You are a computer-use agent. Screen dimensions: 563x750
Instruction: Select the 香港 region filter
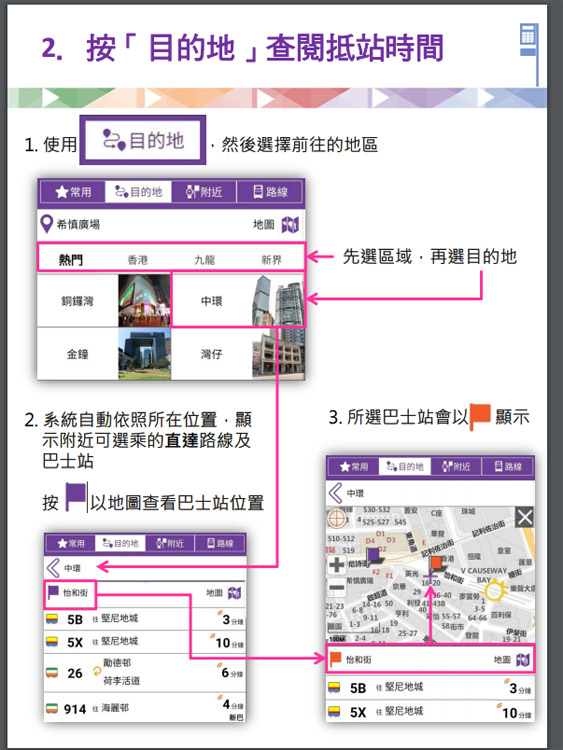[x=138, y=260]
